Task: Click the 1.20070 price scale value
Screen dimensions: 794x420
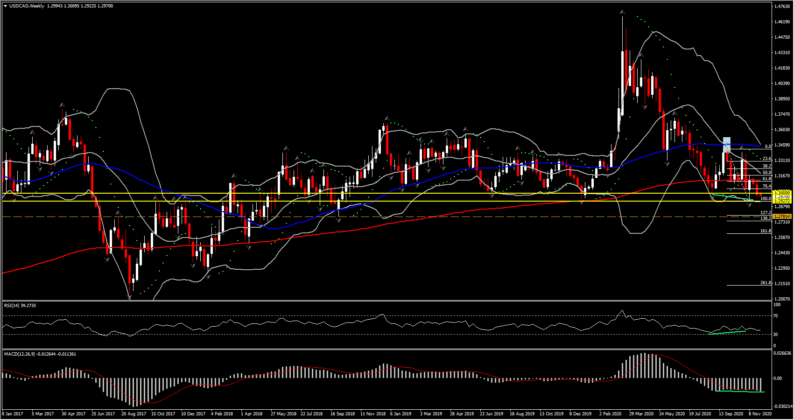Action: click(782, 299)
